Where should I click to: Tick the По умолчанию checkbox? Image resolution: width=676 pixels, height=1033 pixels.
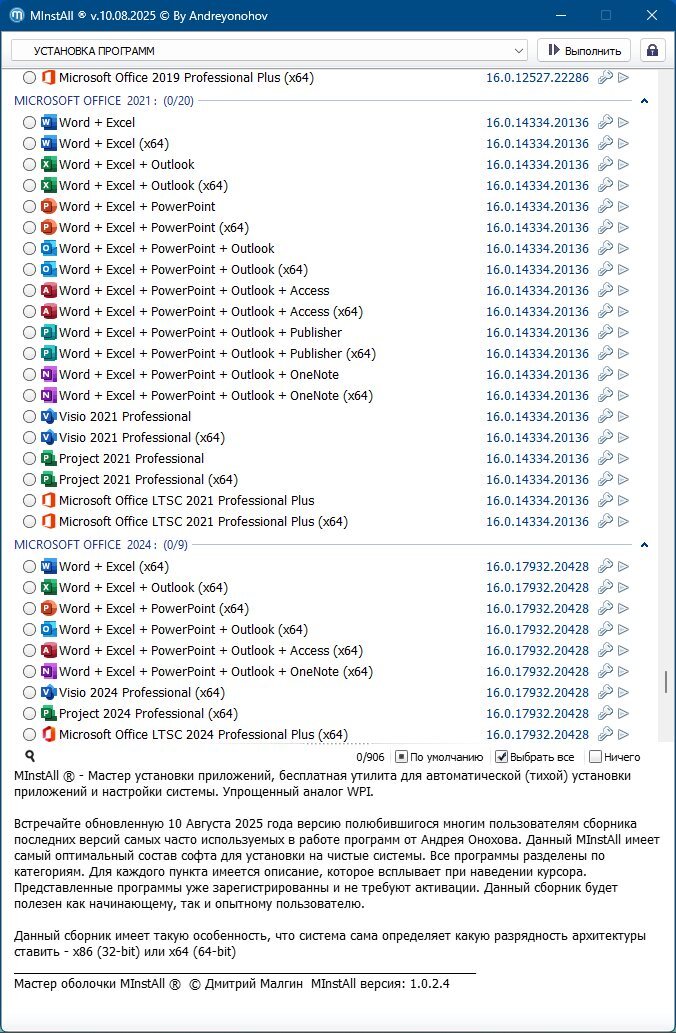(401, 757)
